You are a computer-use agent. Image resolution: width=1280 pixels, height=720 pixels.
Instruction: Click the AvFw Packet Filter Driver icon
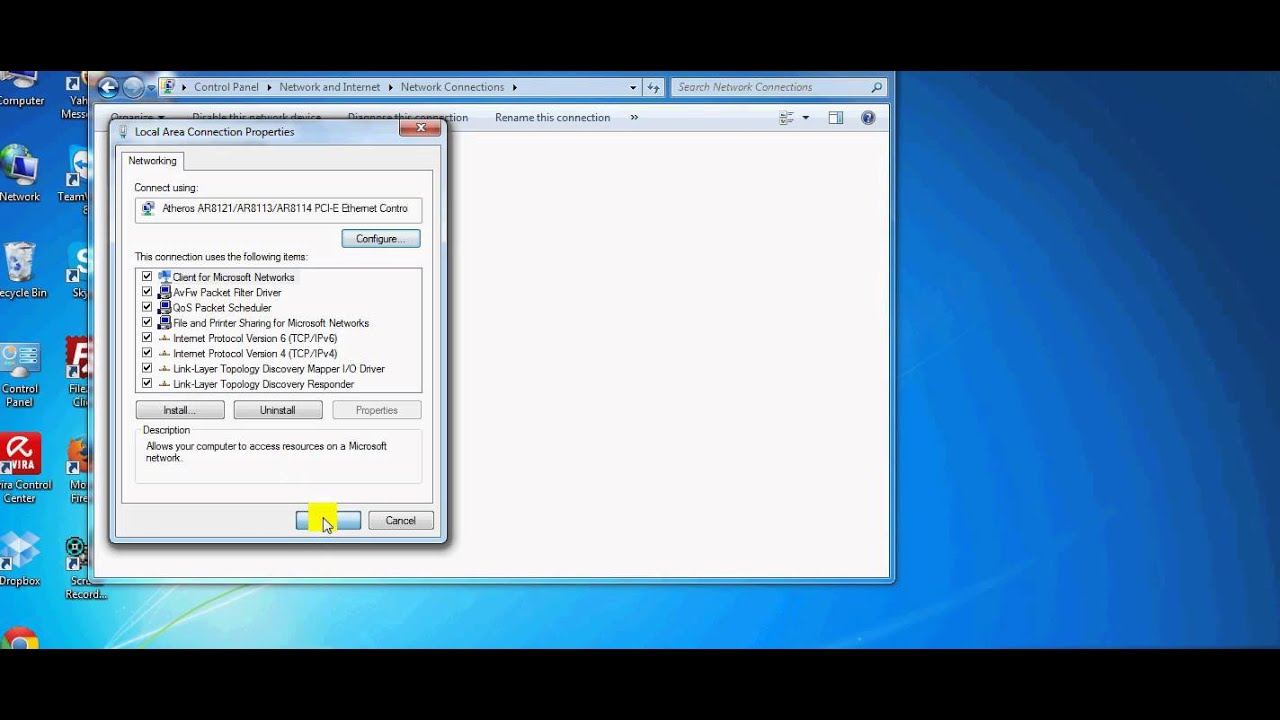click(164, 292)
